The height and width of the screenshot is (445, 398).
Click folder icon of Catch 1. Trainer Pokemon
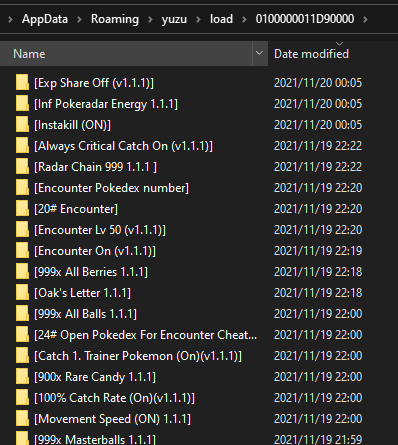pos(22,356)
